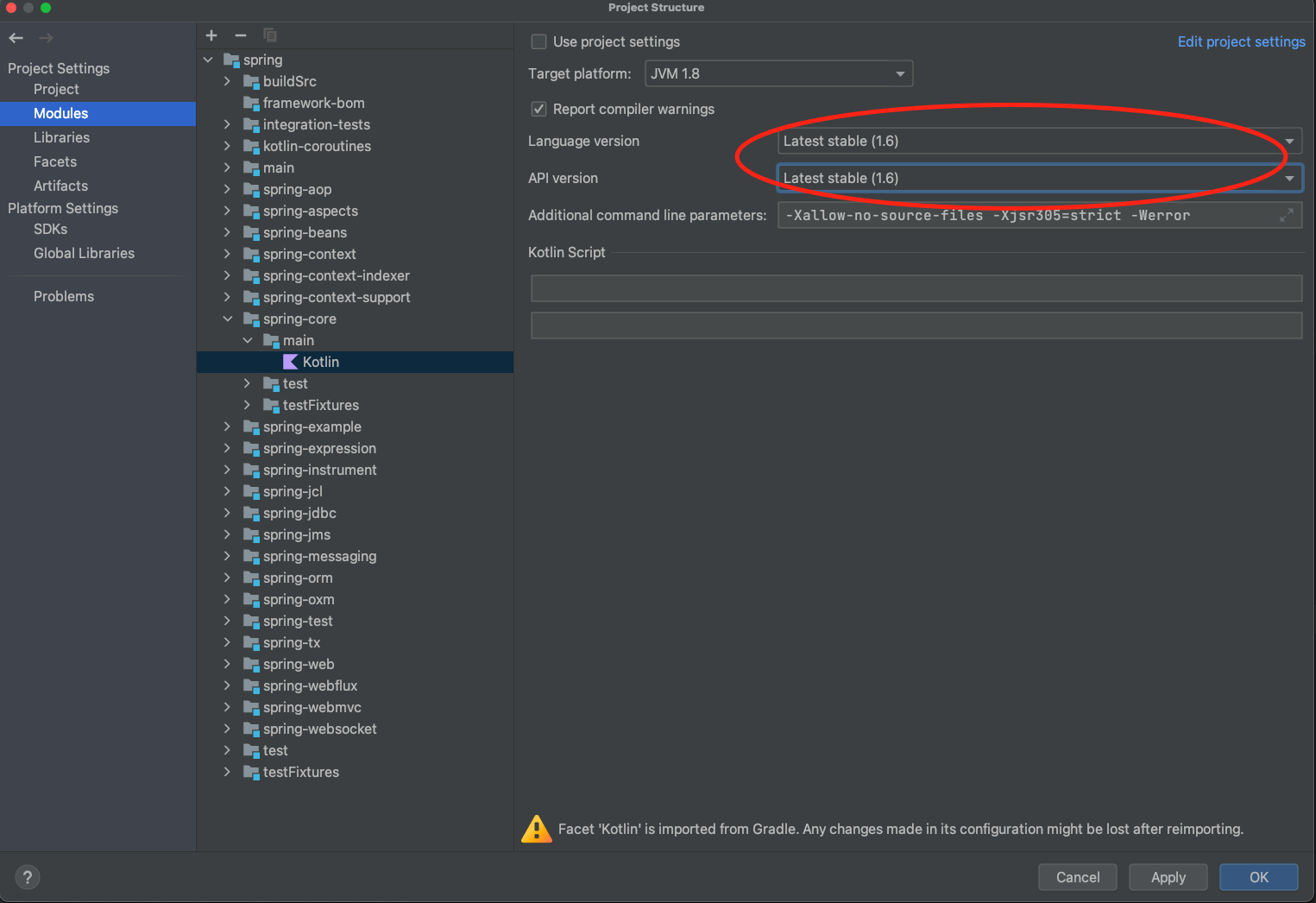
Task: Open Global Libraries section
Action: [84, 253]
